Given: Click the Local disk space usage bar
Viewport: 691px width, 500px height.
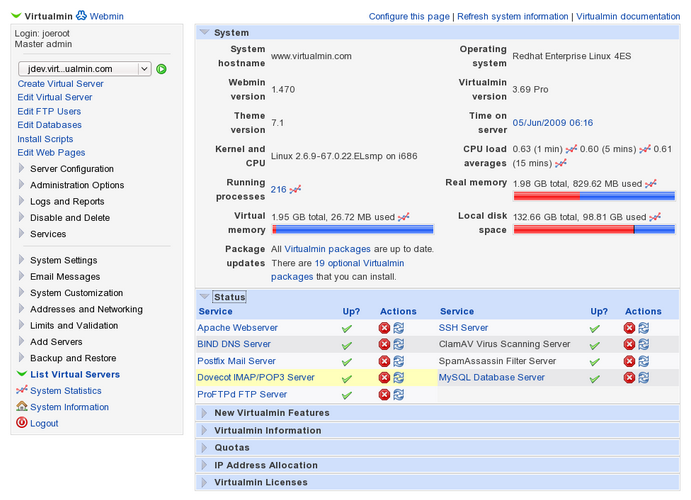Looking at the screenshot, I should (x=593, y=229).
